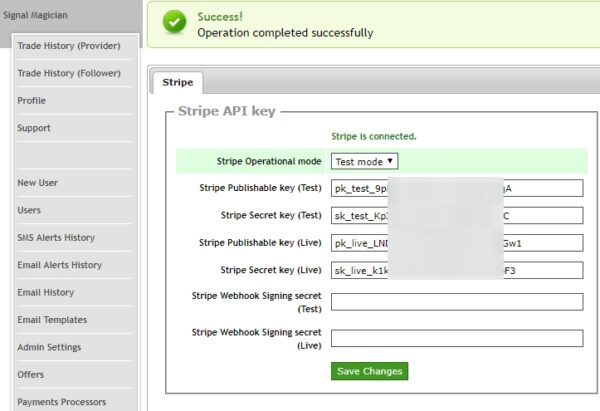Open the Email History page
Image resolution: width=600 pixels, height=411 pixels.
pos(46,293)
